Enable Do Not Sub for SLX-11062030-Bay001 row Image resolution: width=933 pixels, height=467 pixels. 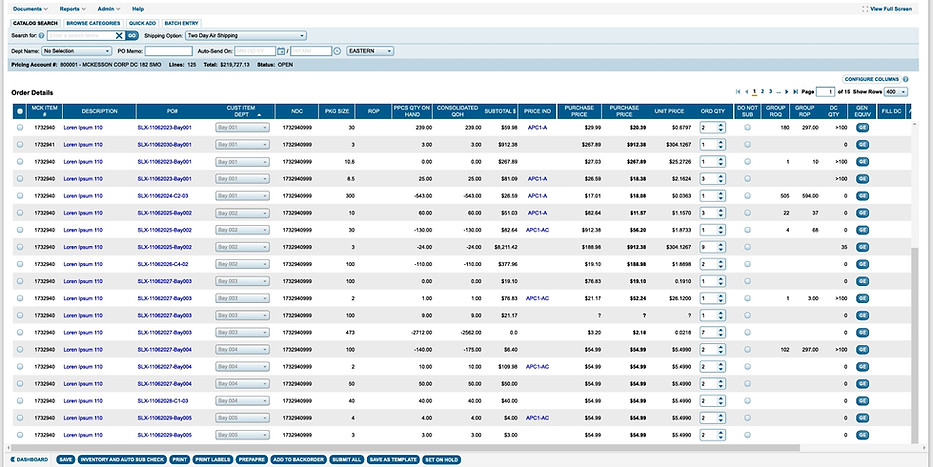[x=747, y=145]
